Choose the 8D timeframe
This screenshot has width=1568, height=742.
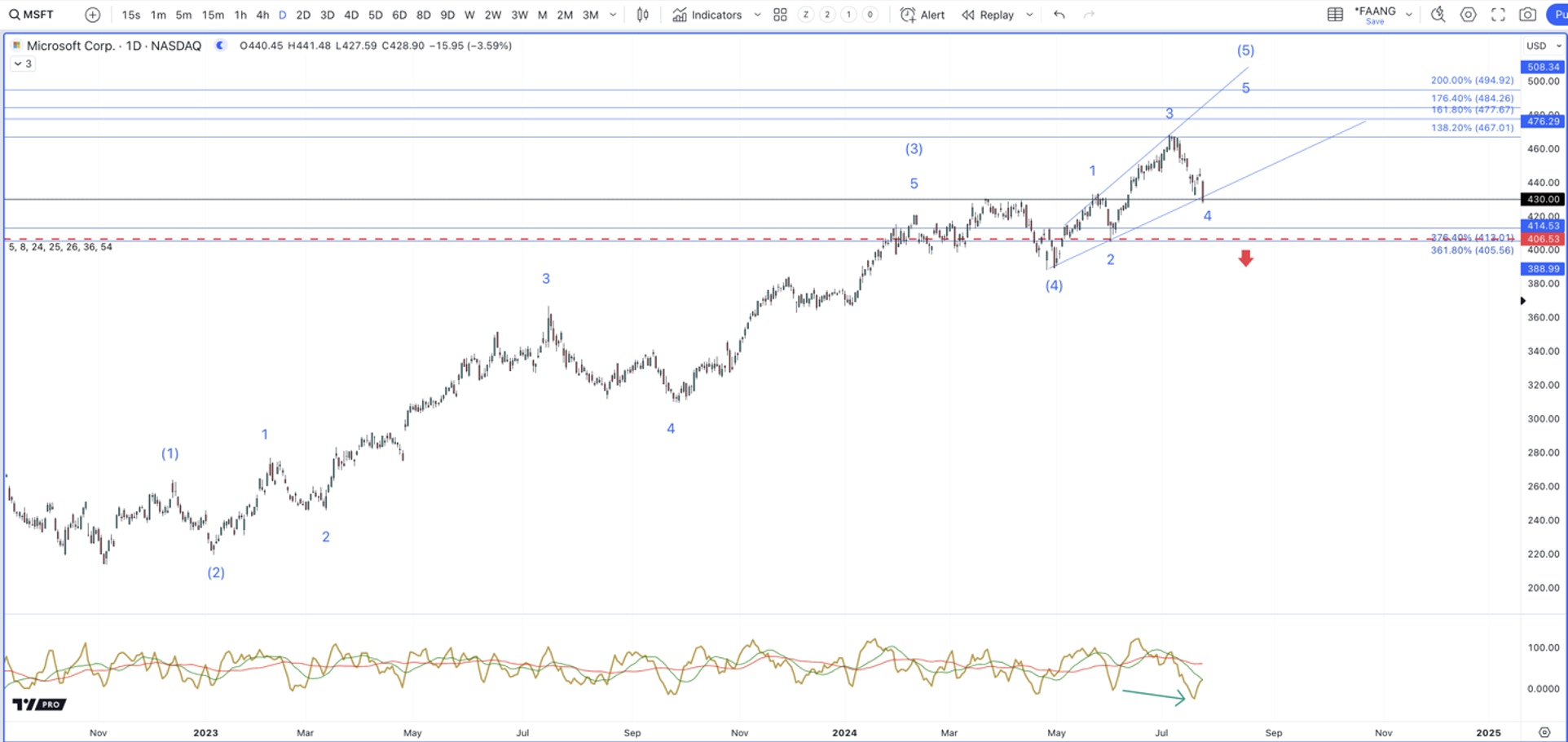click(x=424, y=15)
